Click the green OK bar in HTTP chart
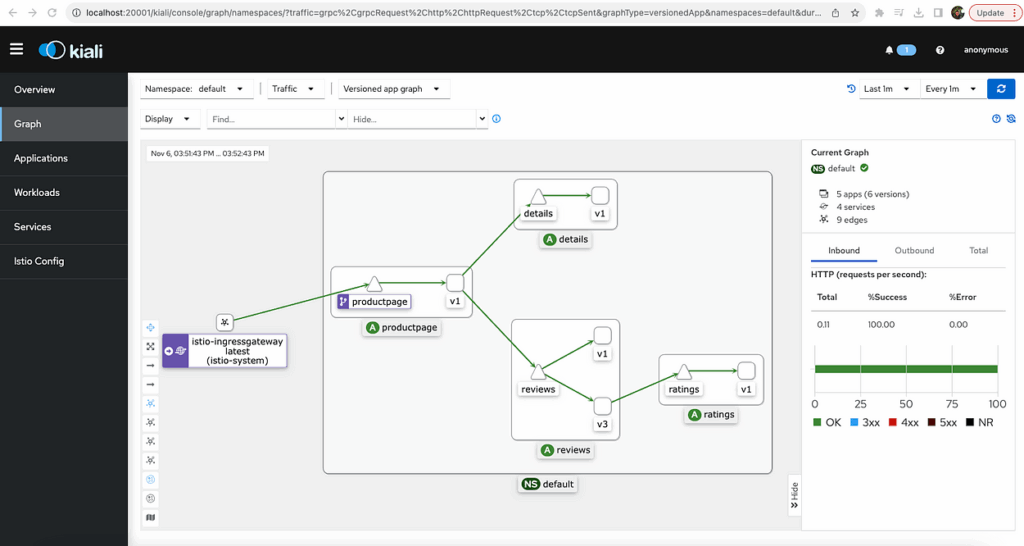 pyautogui.click(x=906, y=369)
